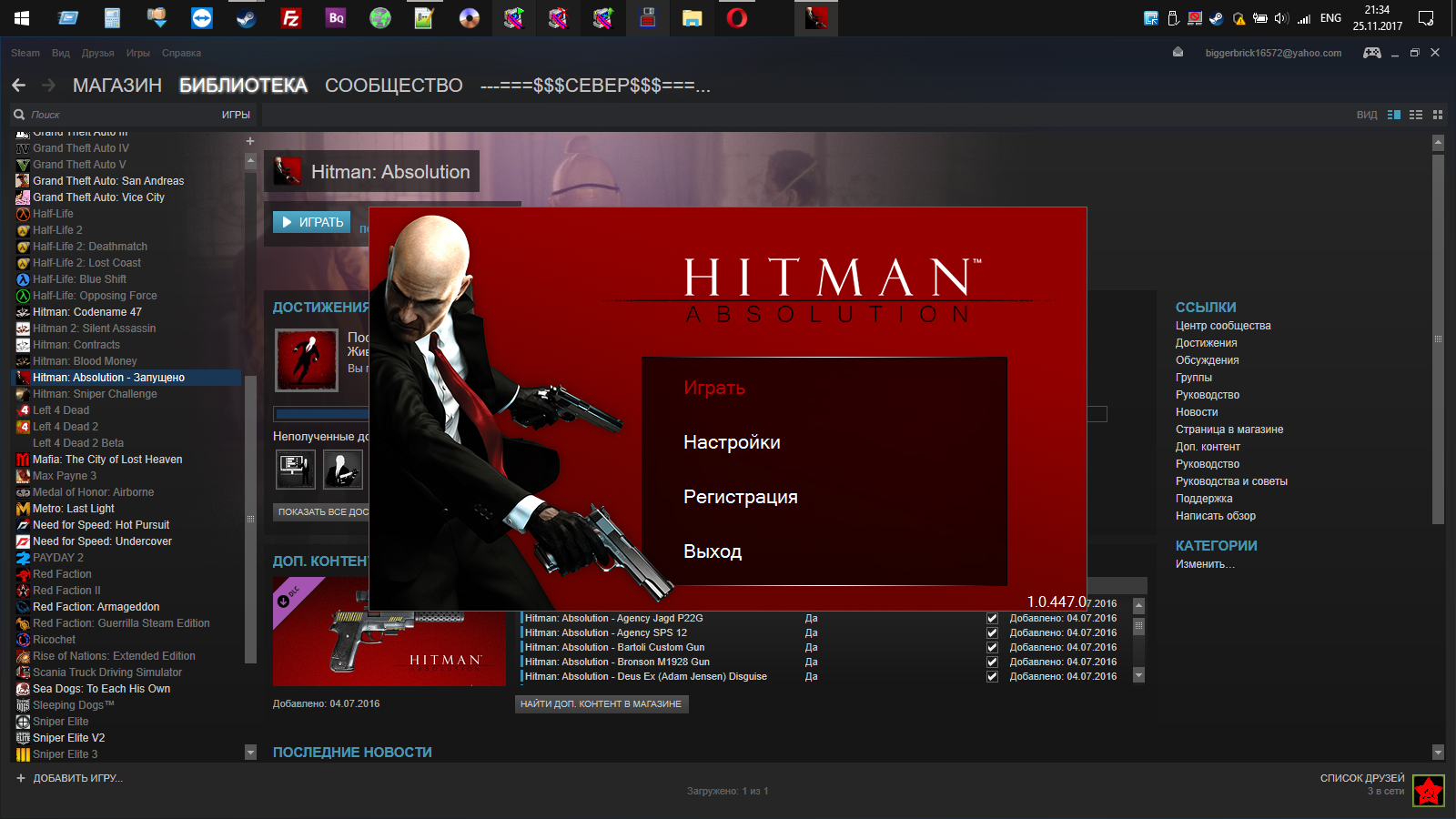Click the Поиск search field

pos(118,115)
